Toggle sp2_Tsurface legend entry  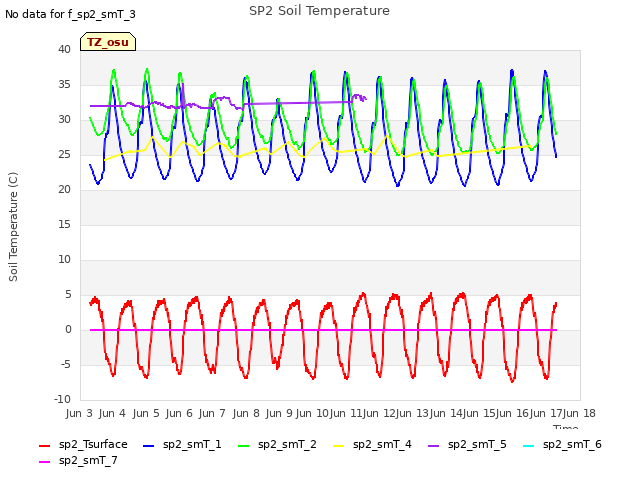(x=83, y=444)
